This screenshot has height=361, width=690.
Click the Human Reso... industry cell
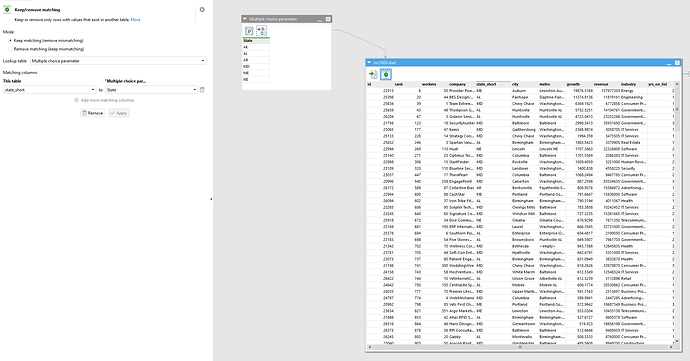tap(634, 162)
